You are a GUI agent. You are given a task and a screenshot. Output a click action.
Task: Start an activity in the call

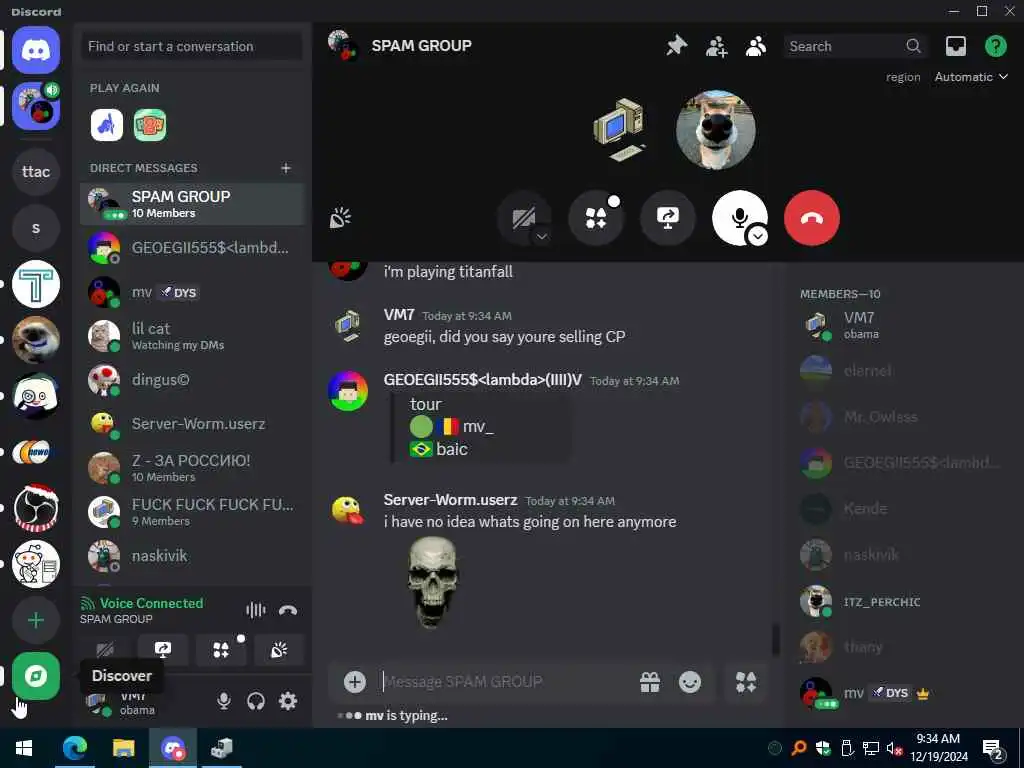pos(596,218)
